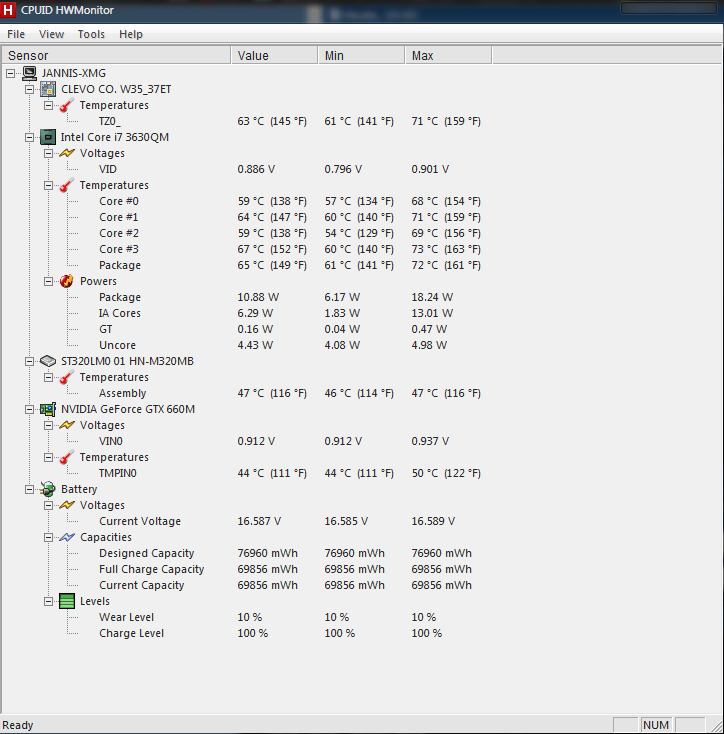Click the thermometer icon under CLEVO CO. W35_37ET
Image resolution: width=724 pixels, height=734 pixels.
67,105
